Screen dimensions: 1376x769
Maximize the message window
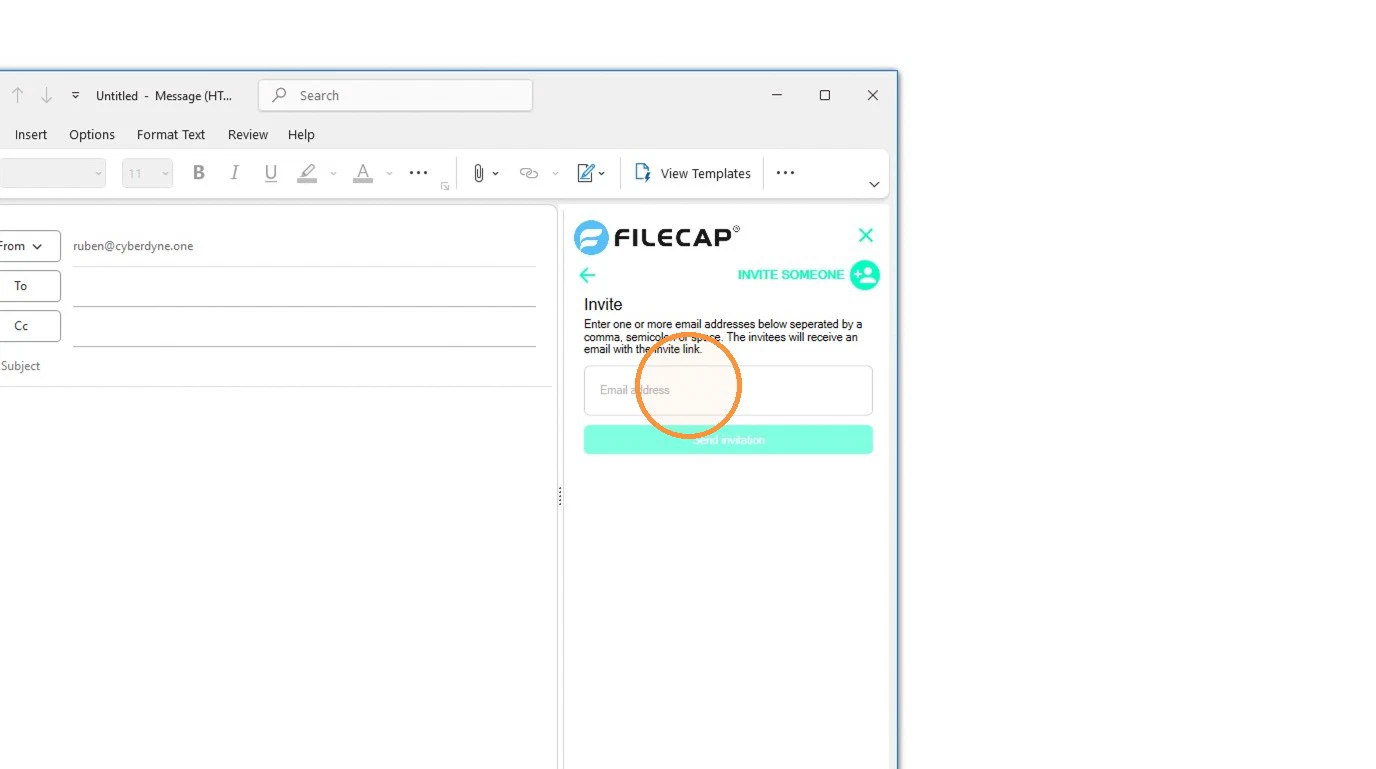[825, 96]
